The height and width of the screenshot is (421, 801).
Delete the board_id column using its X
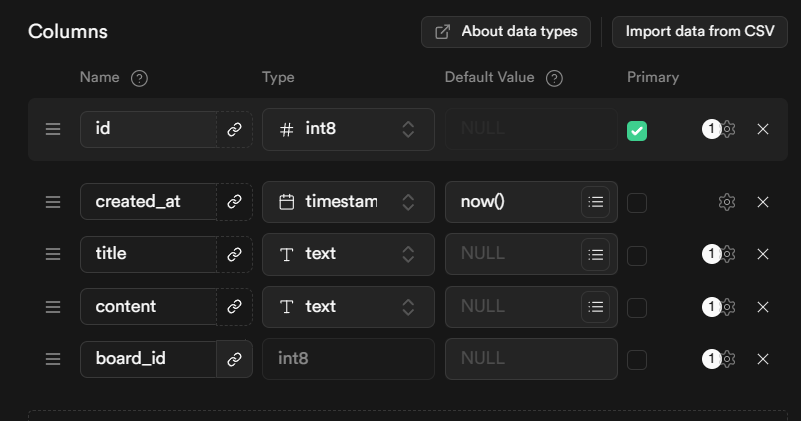coord(763,359)
